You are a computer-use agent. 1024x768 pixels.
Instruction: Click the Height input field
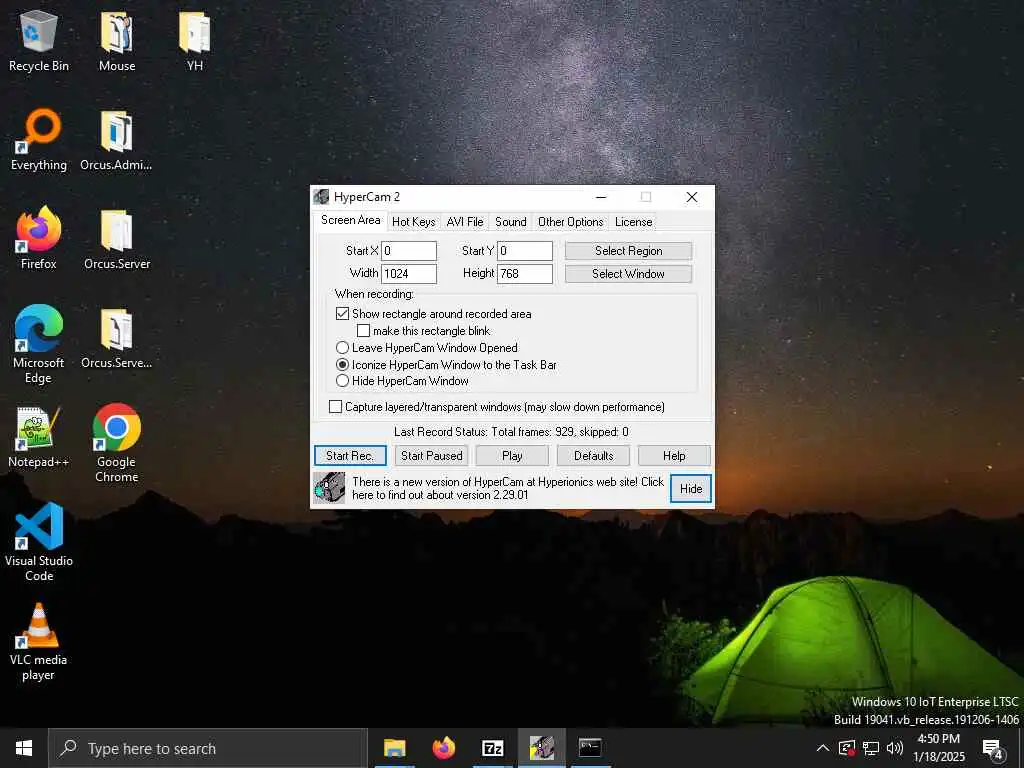tap(525, 274)
